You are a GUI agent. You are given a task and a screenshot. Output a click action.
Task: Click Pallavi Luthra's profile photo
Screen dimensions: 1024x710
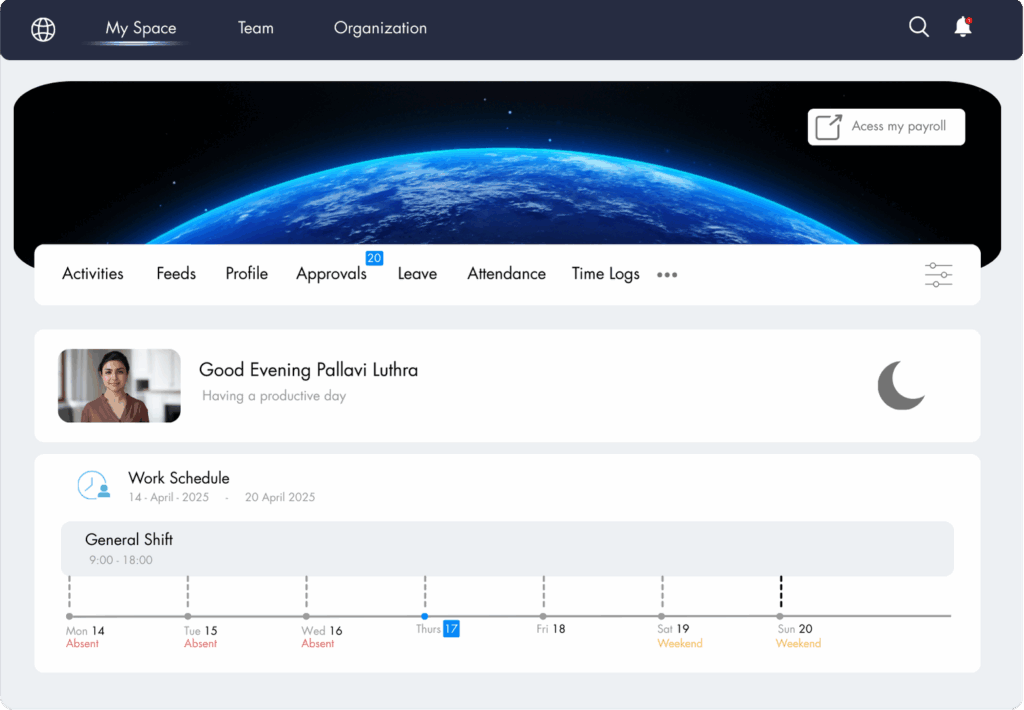coord(120,385)
